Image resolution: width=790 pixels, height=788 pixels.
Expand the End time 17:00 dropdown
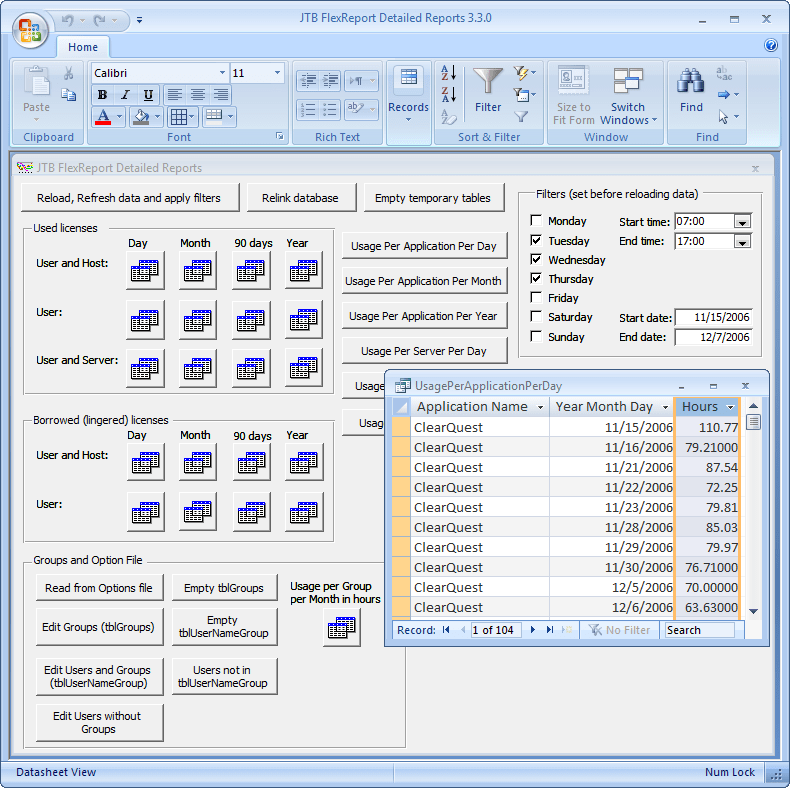[742, 242]
